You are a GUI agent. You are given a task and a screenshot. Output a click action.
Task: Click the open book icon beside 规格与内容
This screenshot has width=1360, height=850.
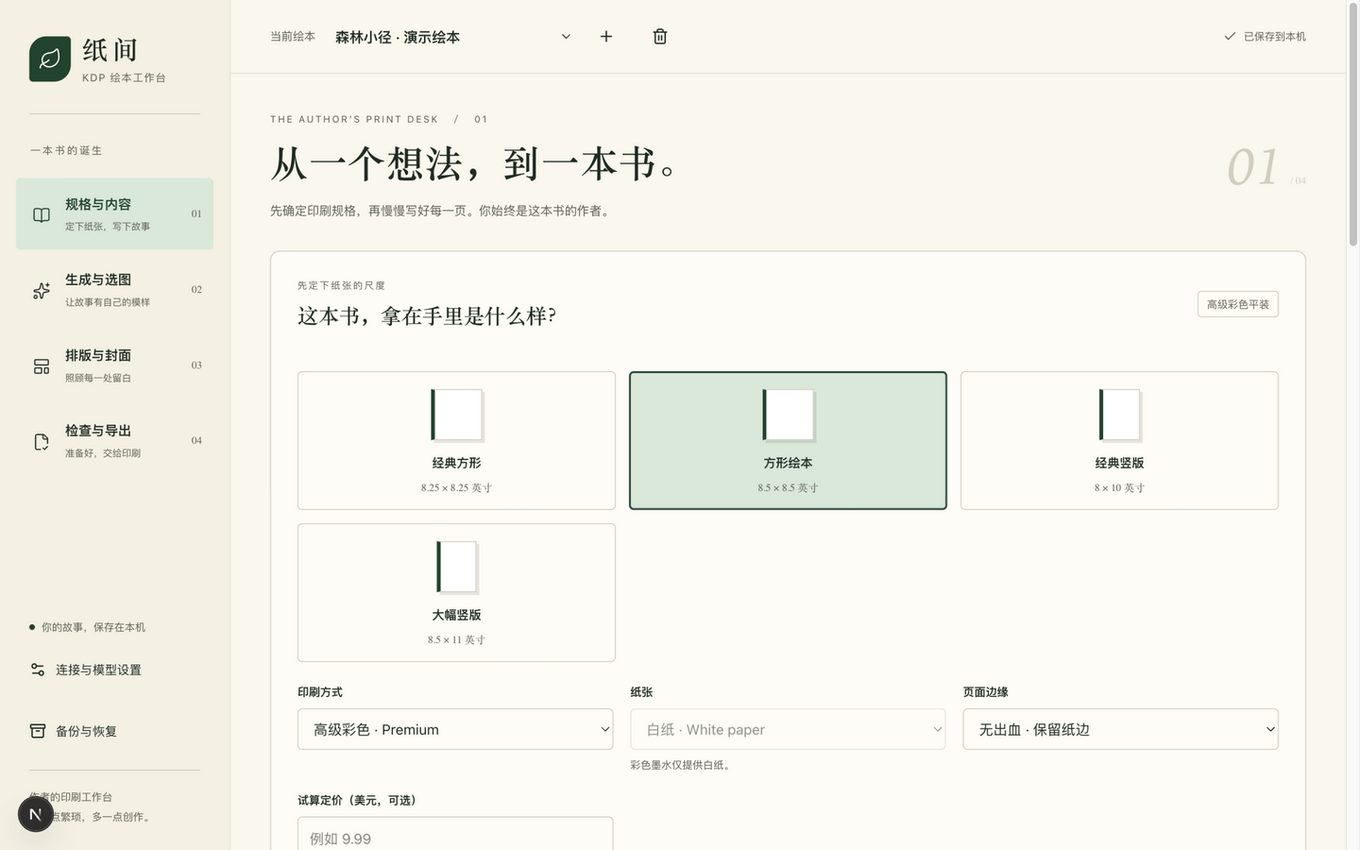41,215
